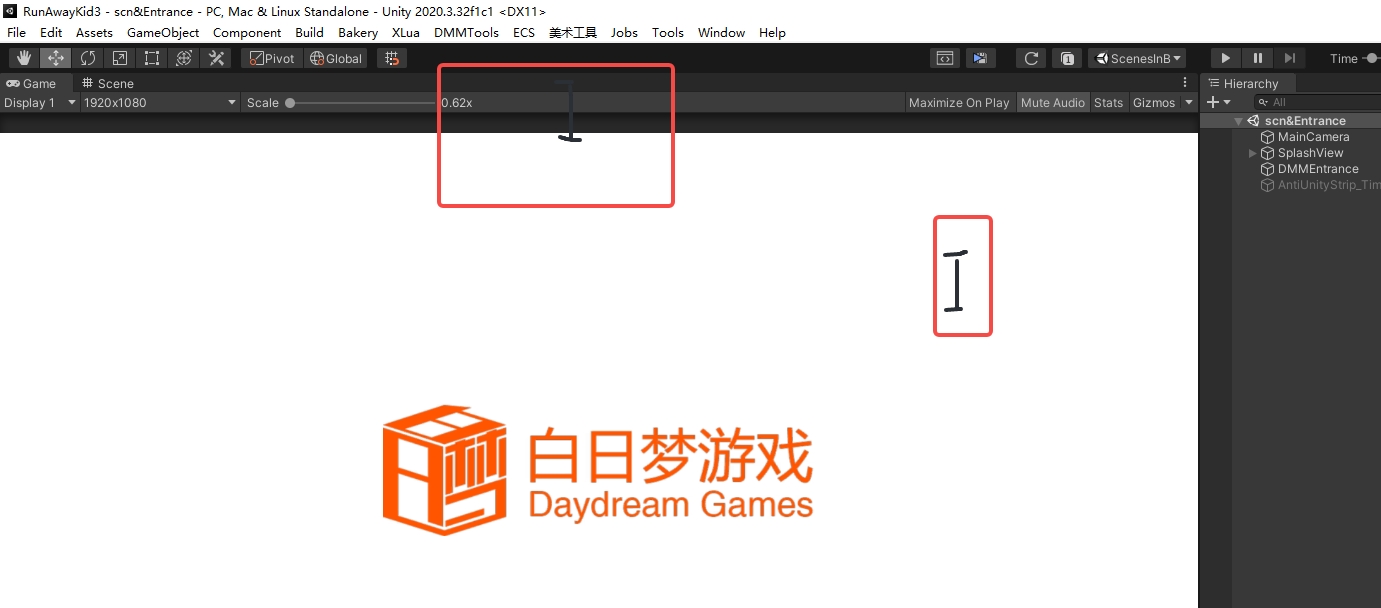Open the DMMTools menu
This screenshot has height=608, width=1381.
click(466, 32)
